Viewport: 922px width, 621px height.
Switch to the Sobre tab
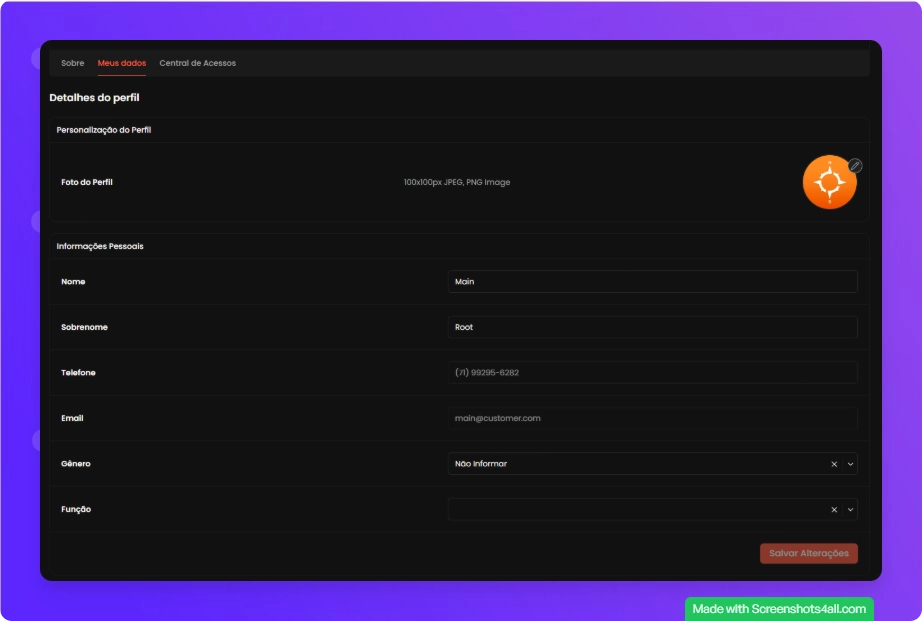[x=73, y=63]
